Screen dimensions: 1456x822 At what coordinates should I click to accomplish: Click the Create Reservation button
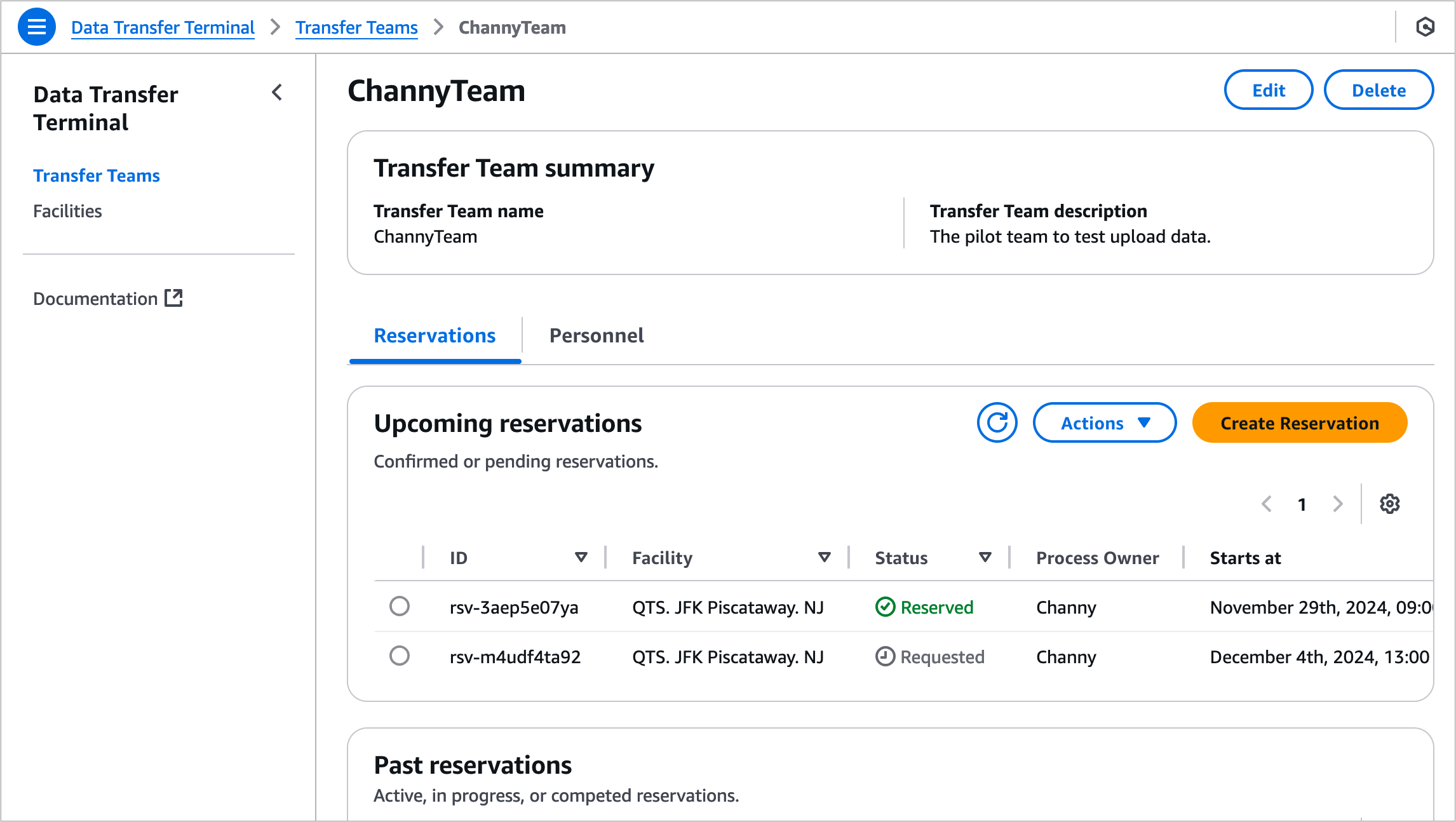click(x=1299, y=423)
